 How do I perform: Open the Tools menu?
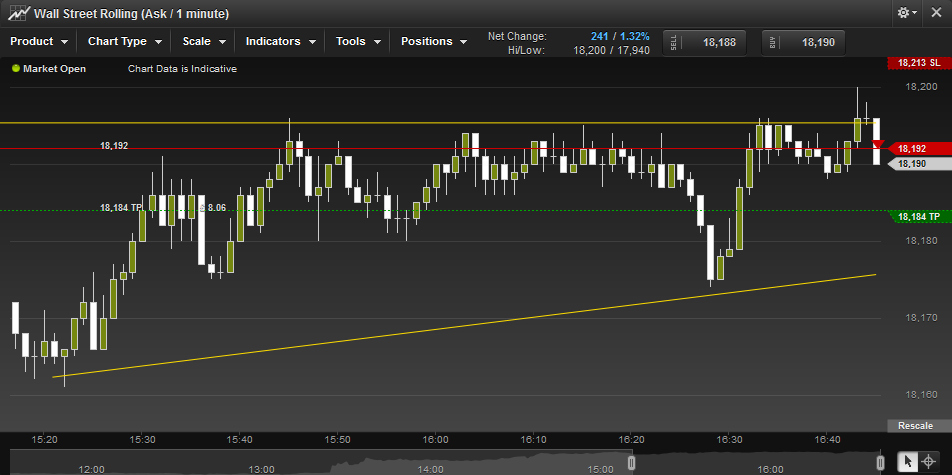click(358, 42)
